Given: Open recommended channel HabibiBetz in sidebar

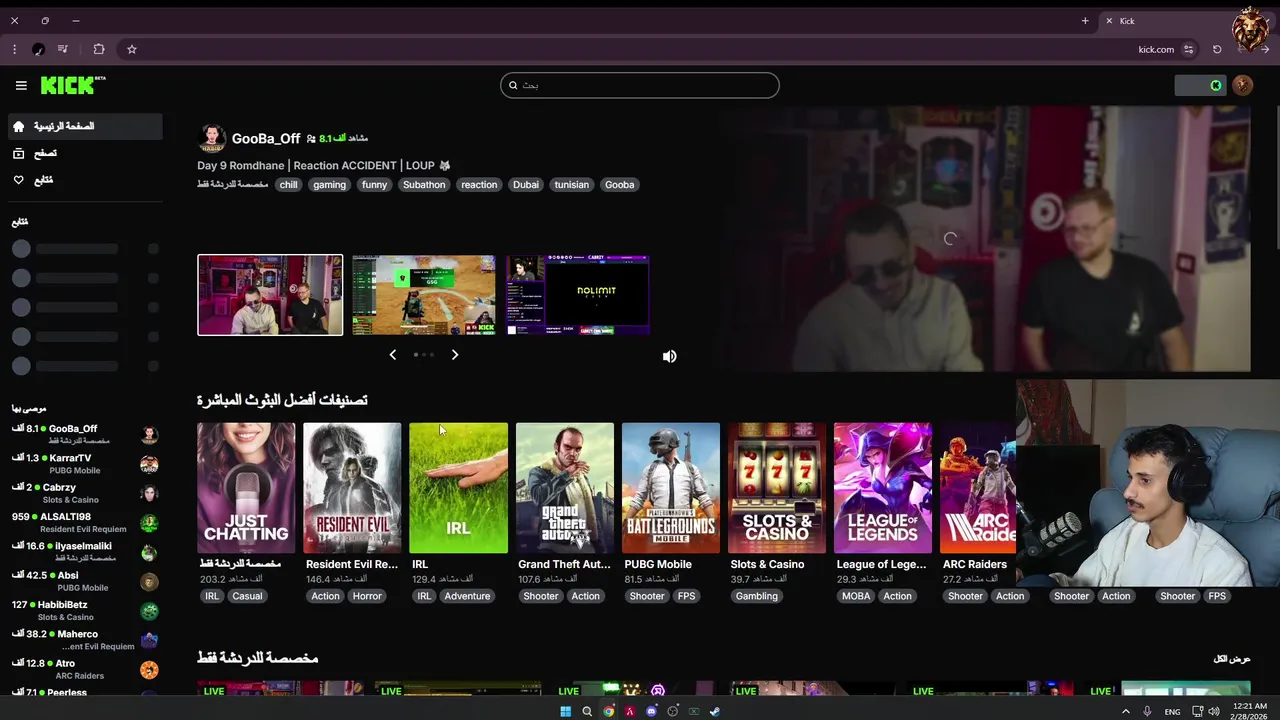Looking at the screenshot, I should coord(85,610).
